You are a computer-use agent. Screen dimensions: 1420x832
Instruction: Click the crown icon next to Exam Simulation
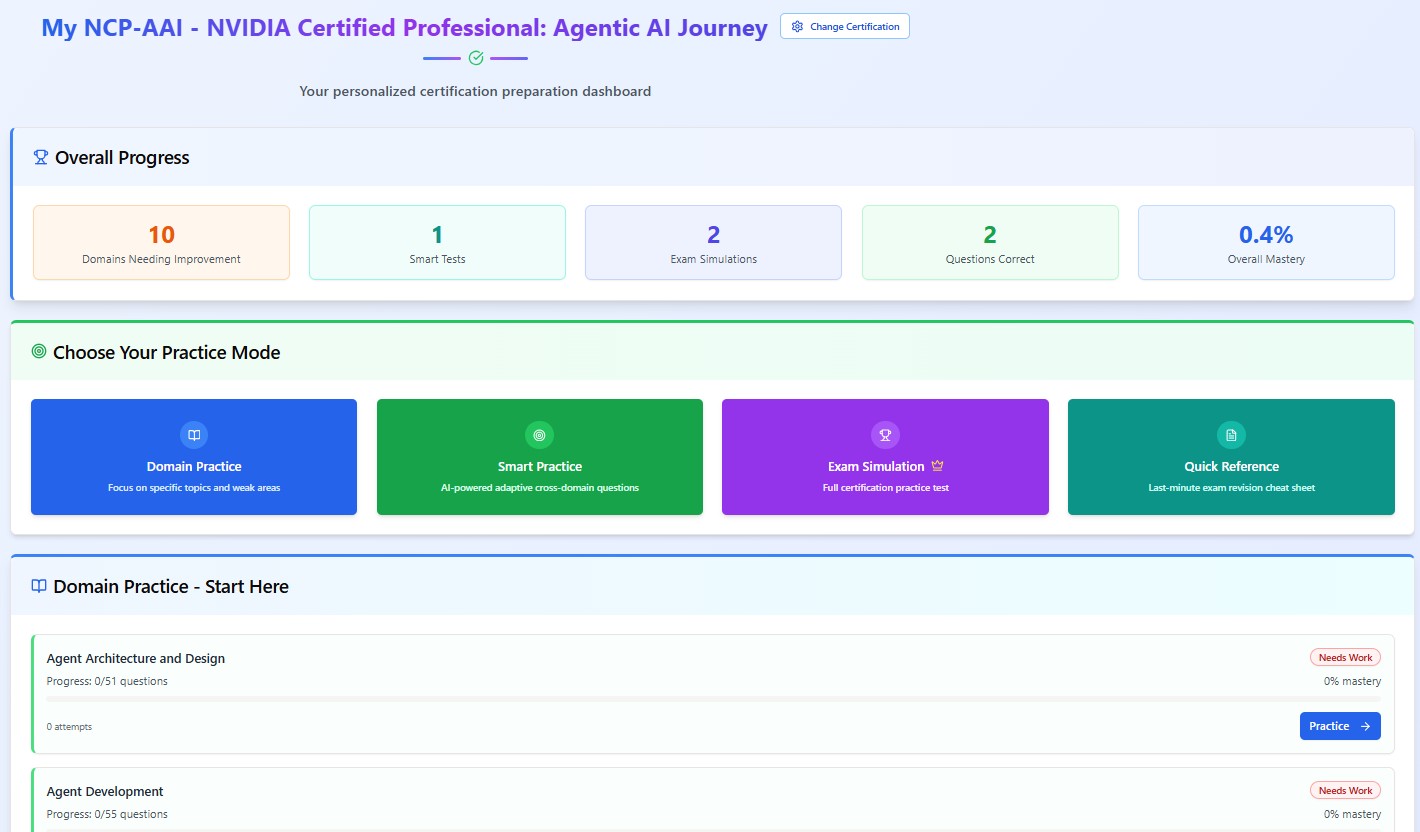[x=937, y=464]
